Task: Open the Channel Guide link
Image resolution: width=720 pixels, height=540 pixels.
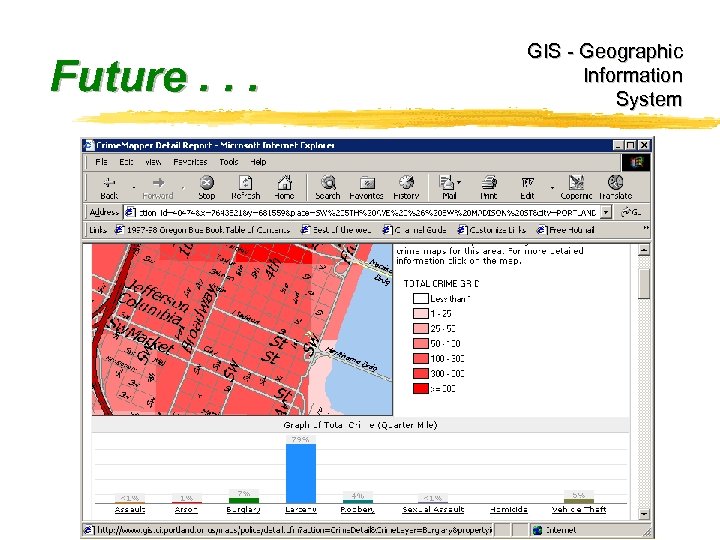Action: pyautogui.click(x=415, y=230)
